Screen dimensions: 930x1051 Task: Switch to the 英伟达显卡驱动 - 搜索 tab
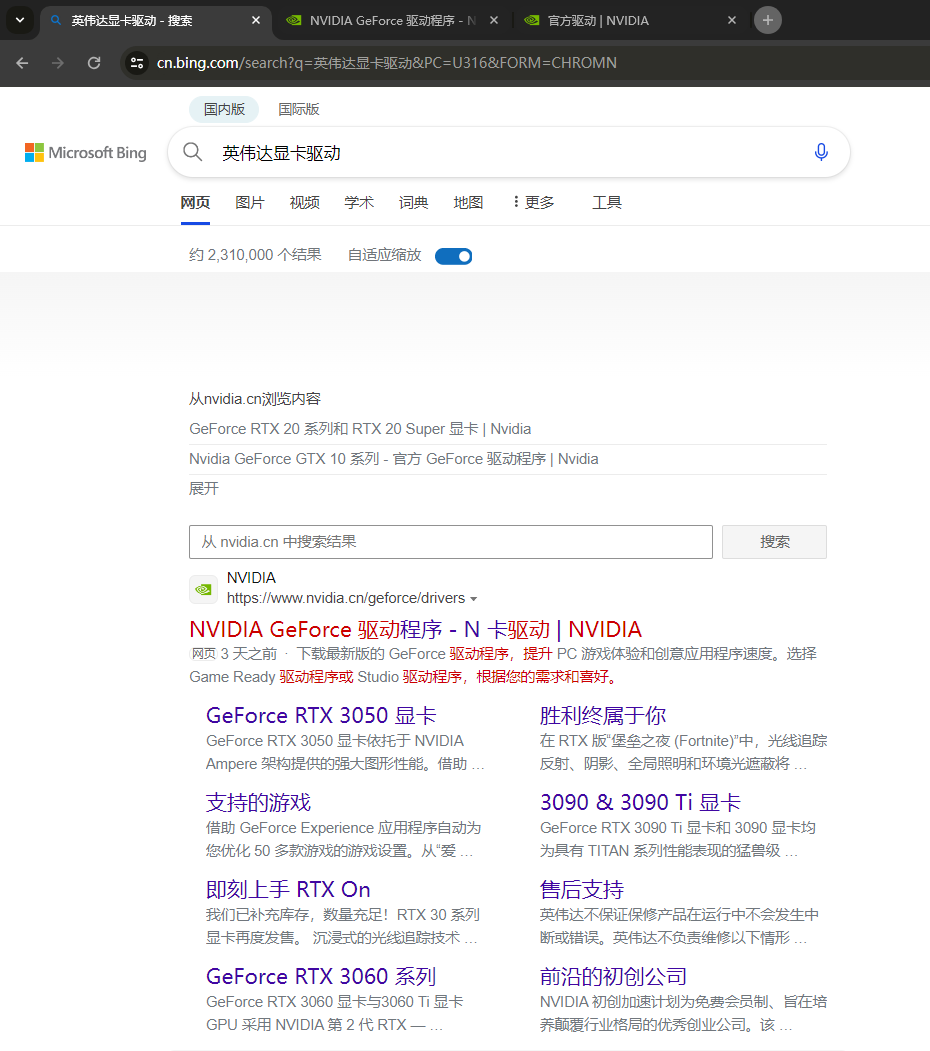point(156,21)
